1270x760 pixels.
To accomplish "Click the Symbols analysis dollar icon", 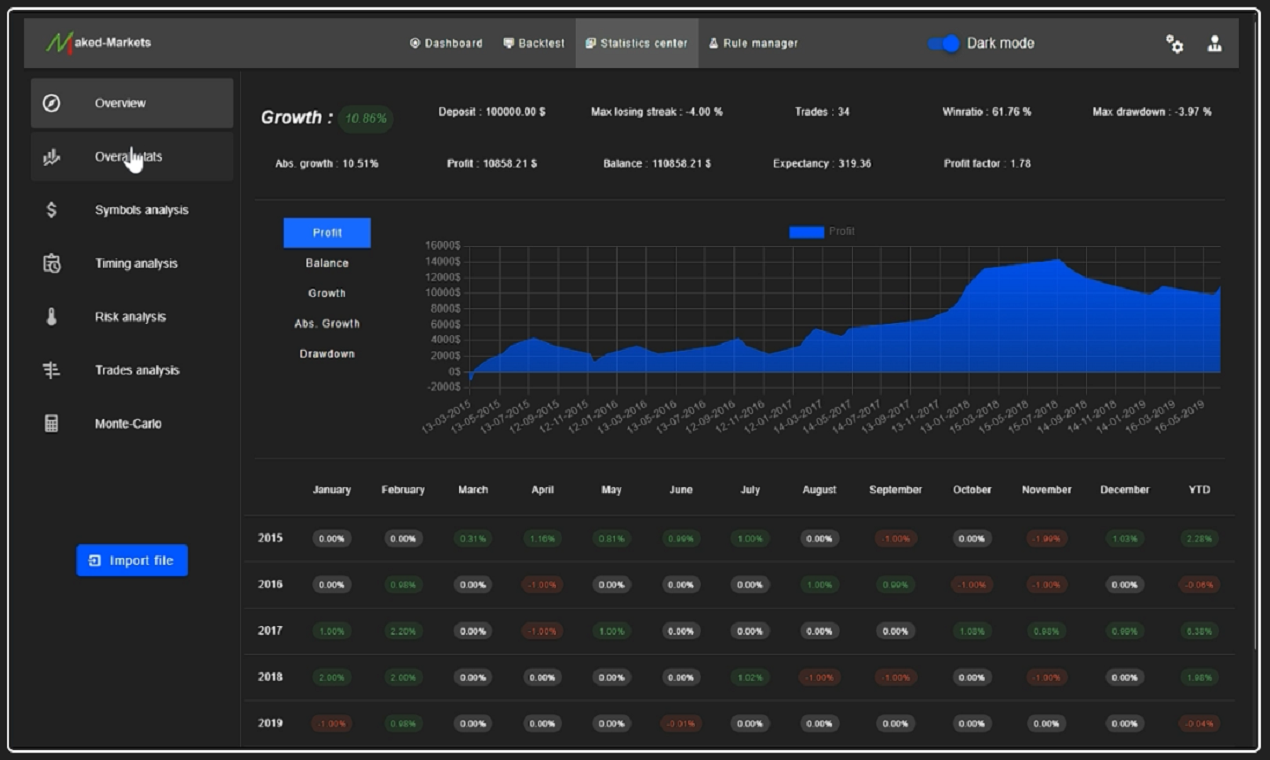I will [52, 210].
